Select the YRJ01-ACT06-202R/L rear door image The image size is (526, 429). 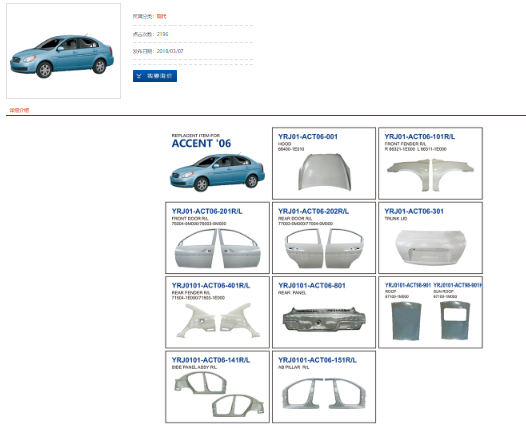click(324, 248)
